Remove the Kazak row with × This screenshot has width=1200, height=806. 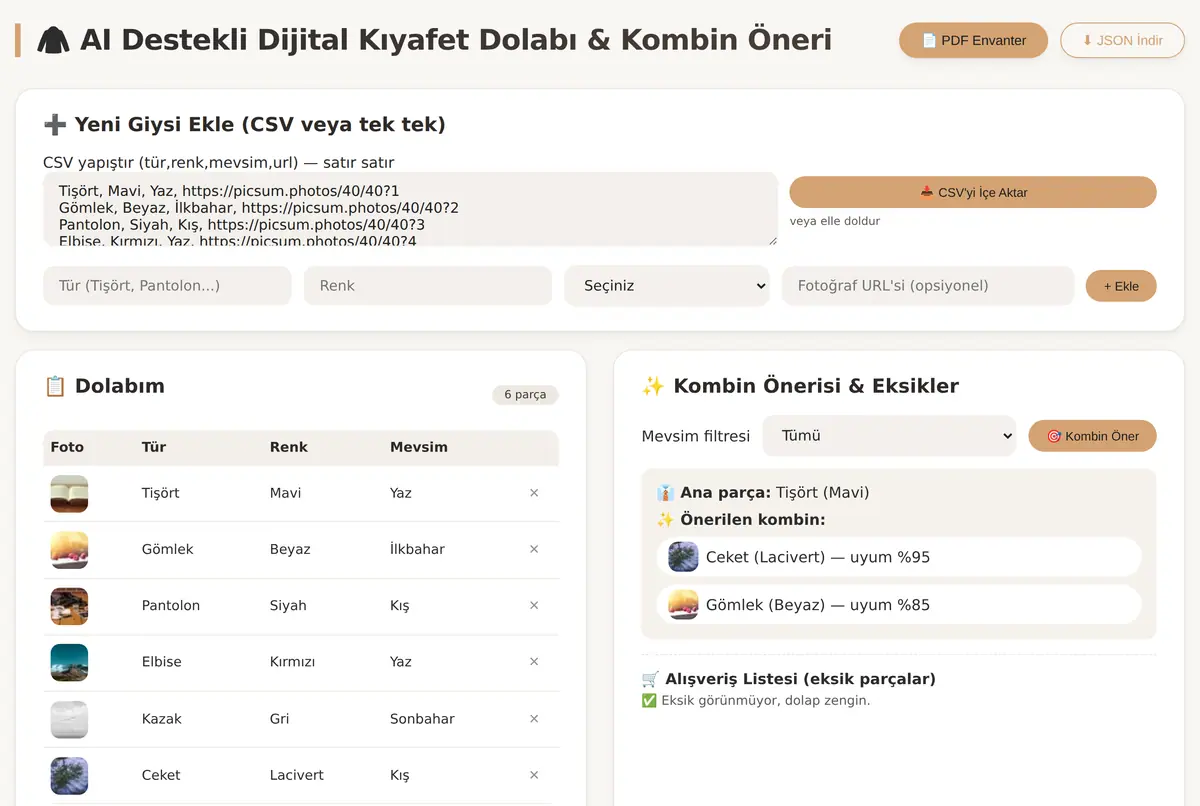534,718
